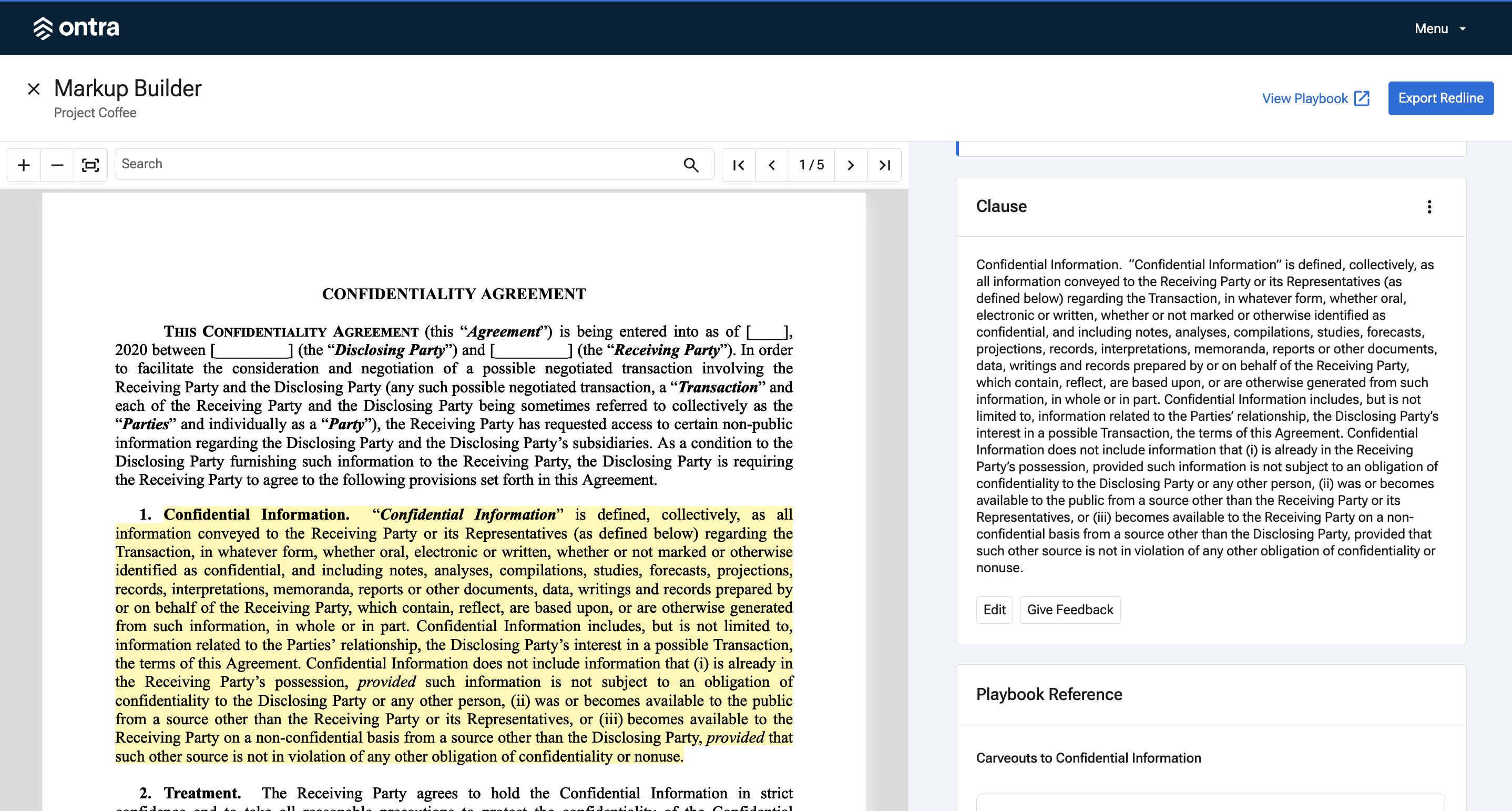This screenshot has height=811, width=1512.
Task: Open the Clause card options menu
Action: (1429, 207)
